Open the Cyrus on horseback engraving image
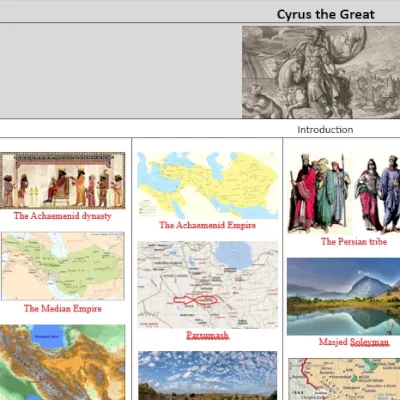This screenshot has width=400, height=400. 321,72
